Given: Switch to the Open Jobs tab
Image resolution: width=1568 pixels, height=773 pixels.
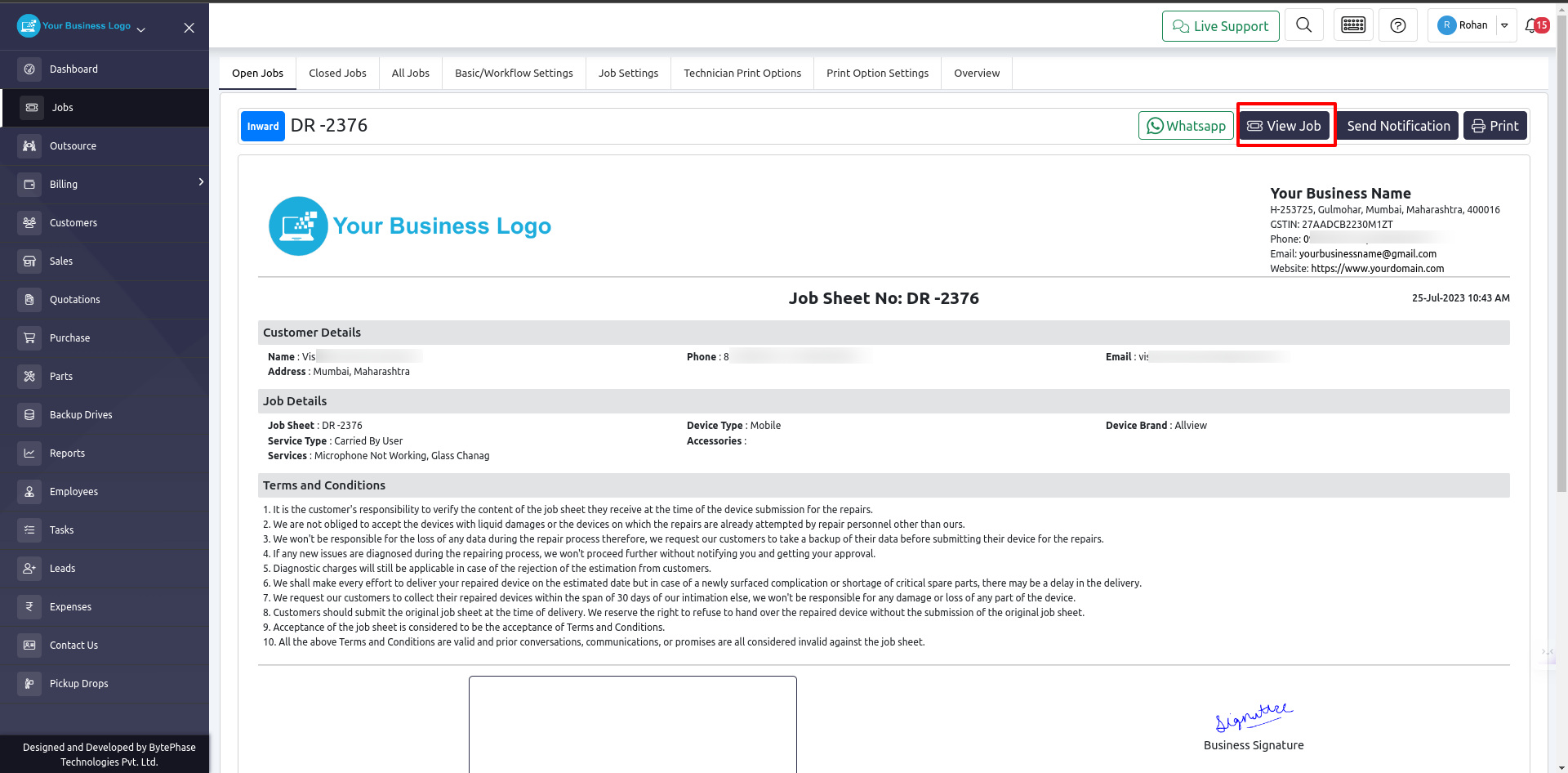Looking at the screenshot, I should pyautogui.click(x=258, y=74).
